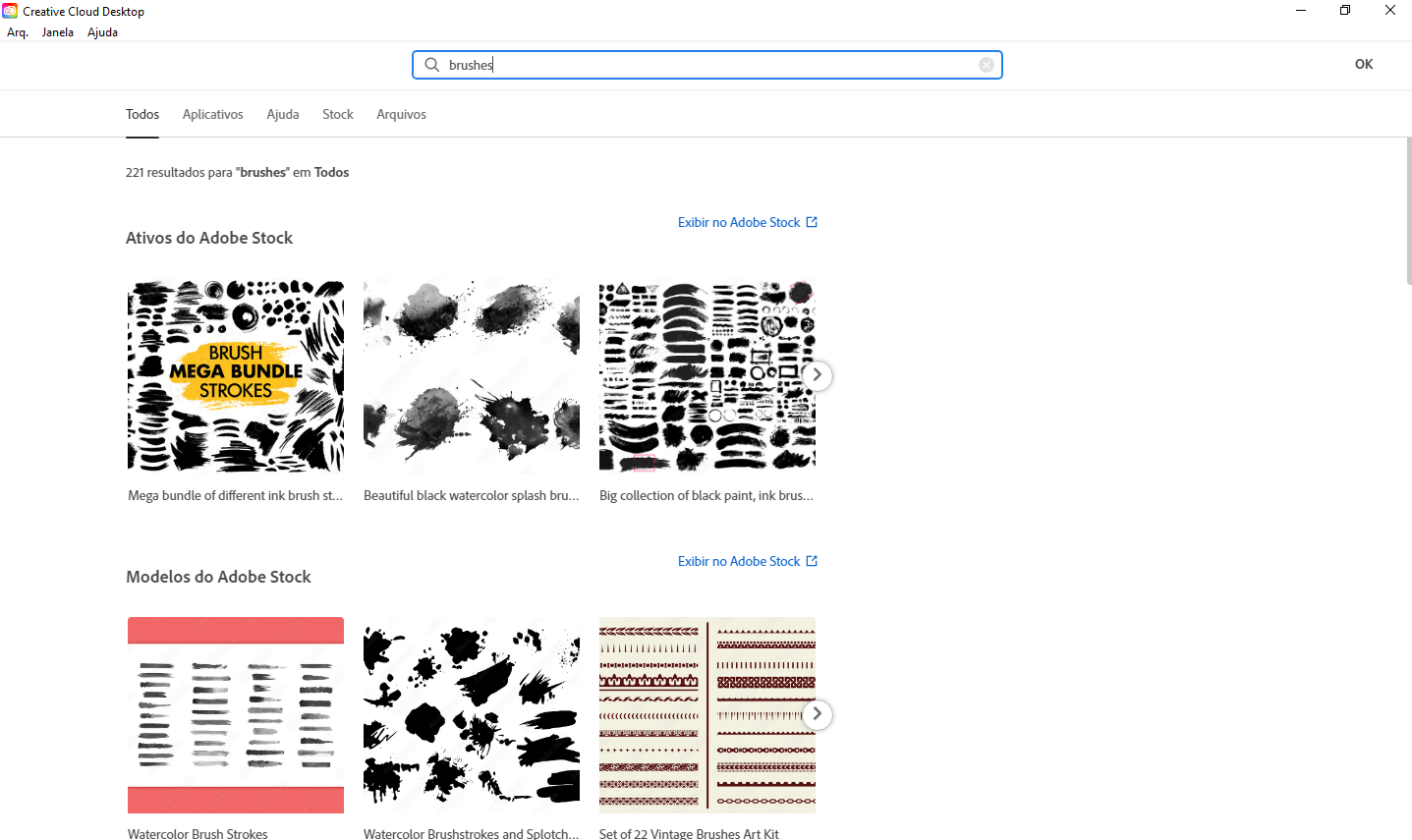Click inside the brushes search field

click(x=707, y=65)
